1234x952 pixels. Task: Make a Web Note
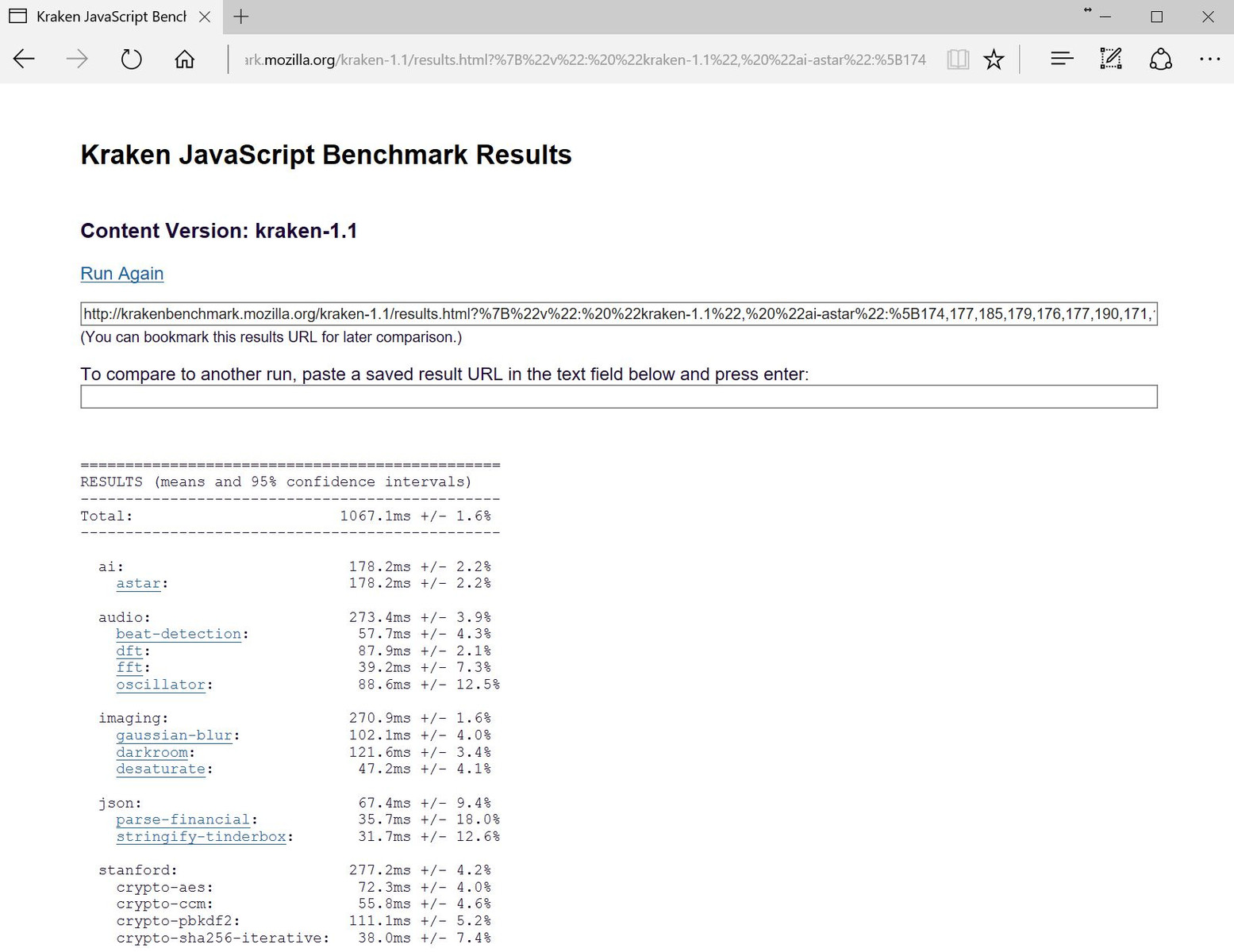1111,59
